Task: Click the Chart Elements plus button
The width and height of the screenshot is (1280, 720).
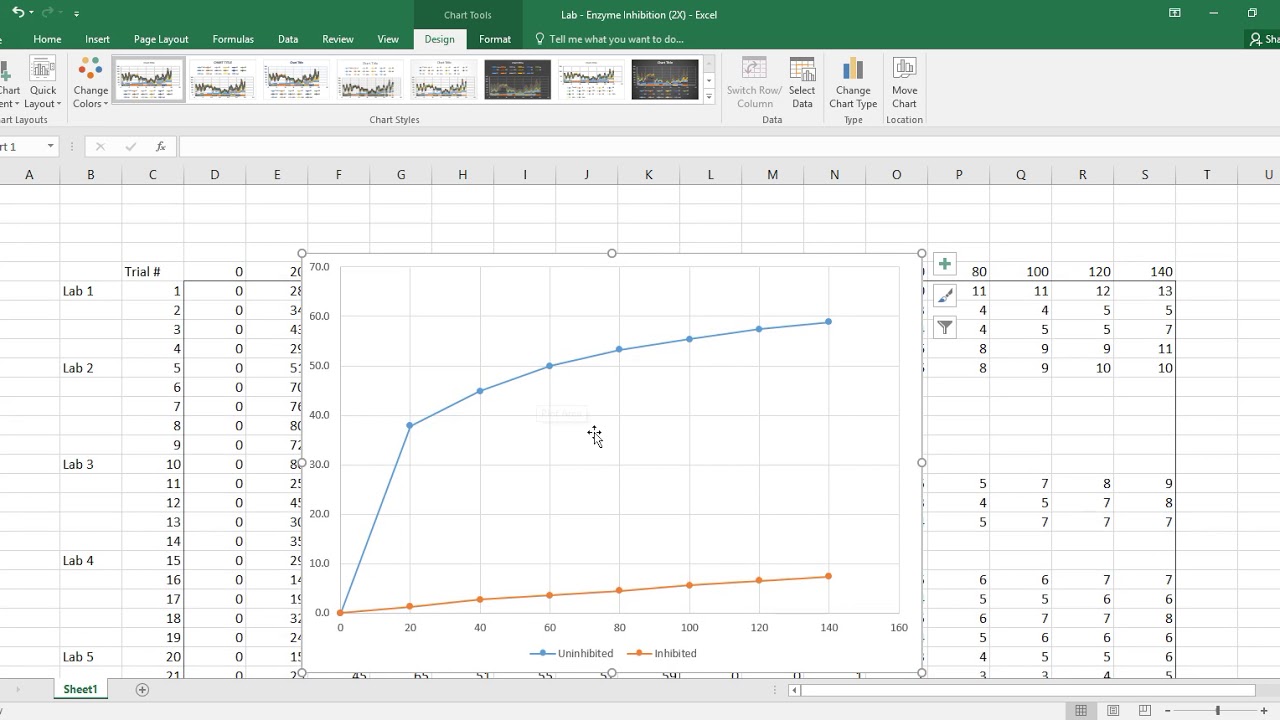Action: pyautogui.click(x=944, y=264)
